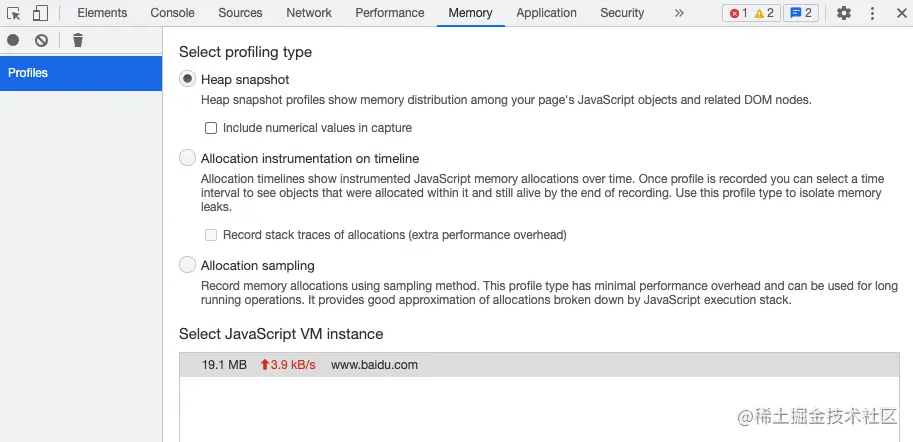The height and width of the screenshot is (442, 913).
Task: Select the Heap snapshot radio button
Action: pyautogui.click(x=188, y=79)
